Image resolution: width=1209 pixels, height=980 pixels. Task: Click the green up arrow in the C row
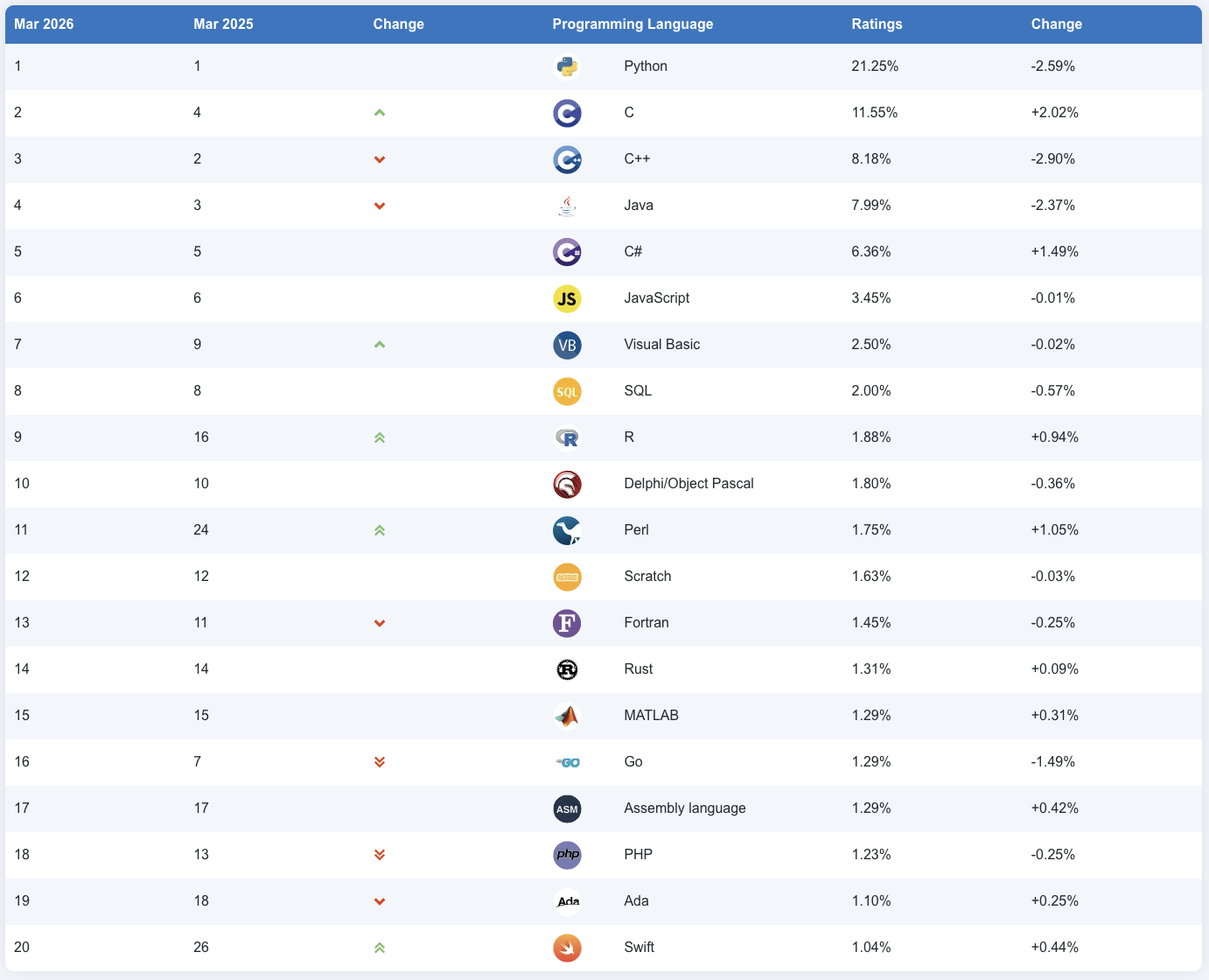(380, 113)
